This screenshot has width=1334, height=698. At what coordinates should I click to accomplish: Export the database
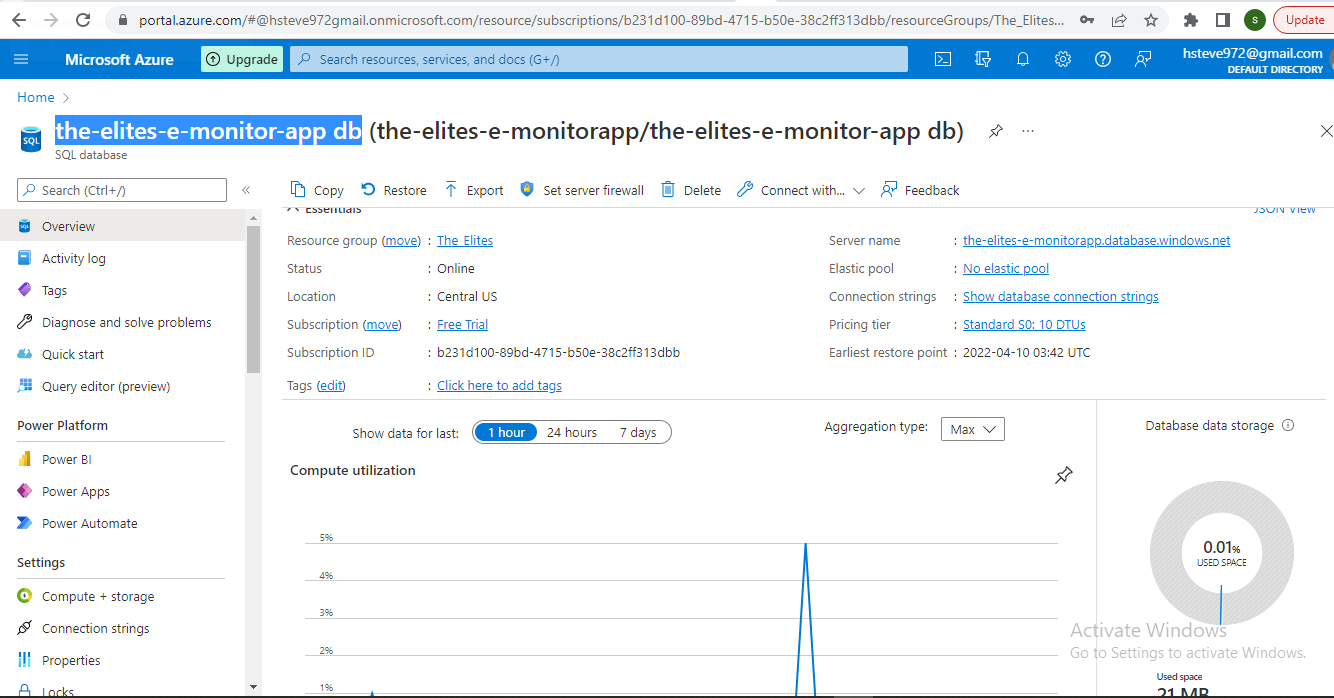pyautogui.click(x=473, y=190)
